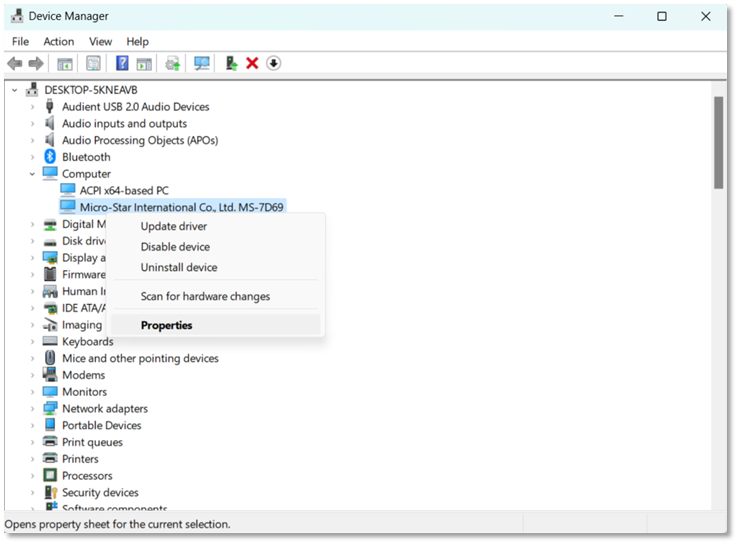Select Micro-Star International Co., Ltd. MS-7D69
The height and width of the screenshot is (544, 738).
tap(182, 207)
